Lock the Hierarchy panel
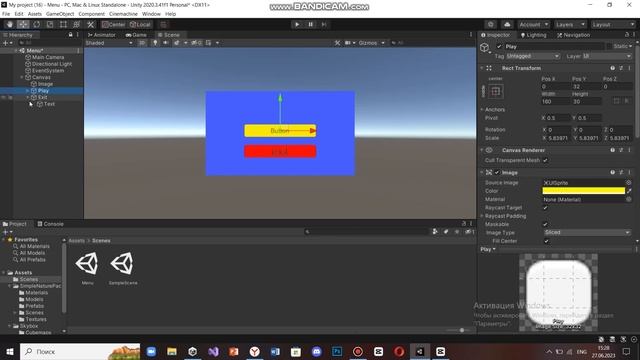This screenshot has height=360, width=640. pos(71,35)
